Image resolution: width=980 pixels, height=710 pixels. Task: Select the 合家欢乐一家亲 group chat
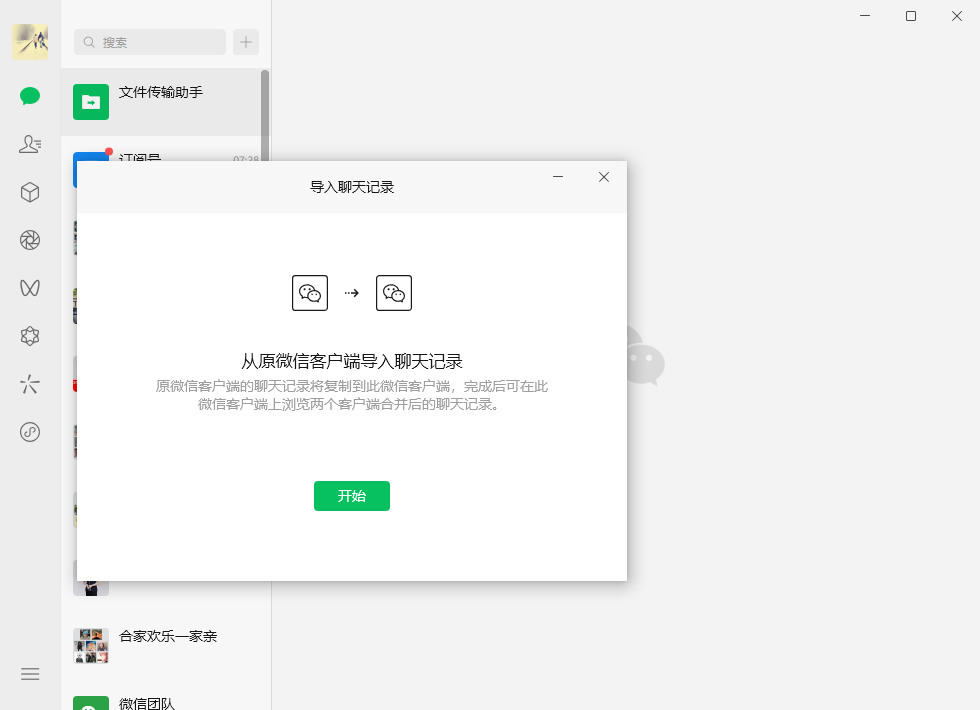166,646
